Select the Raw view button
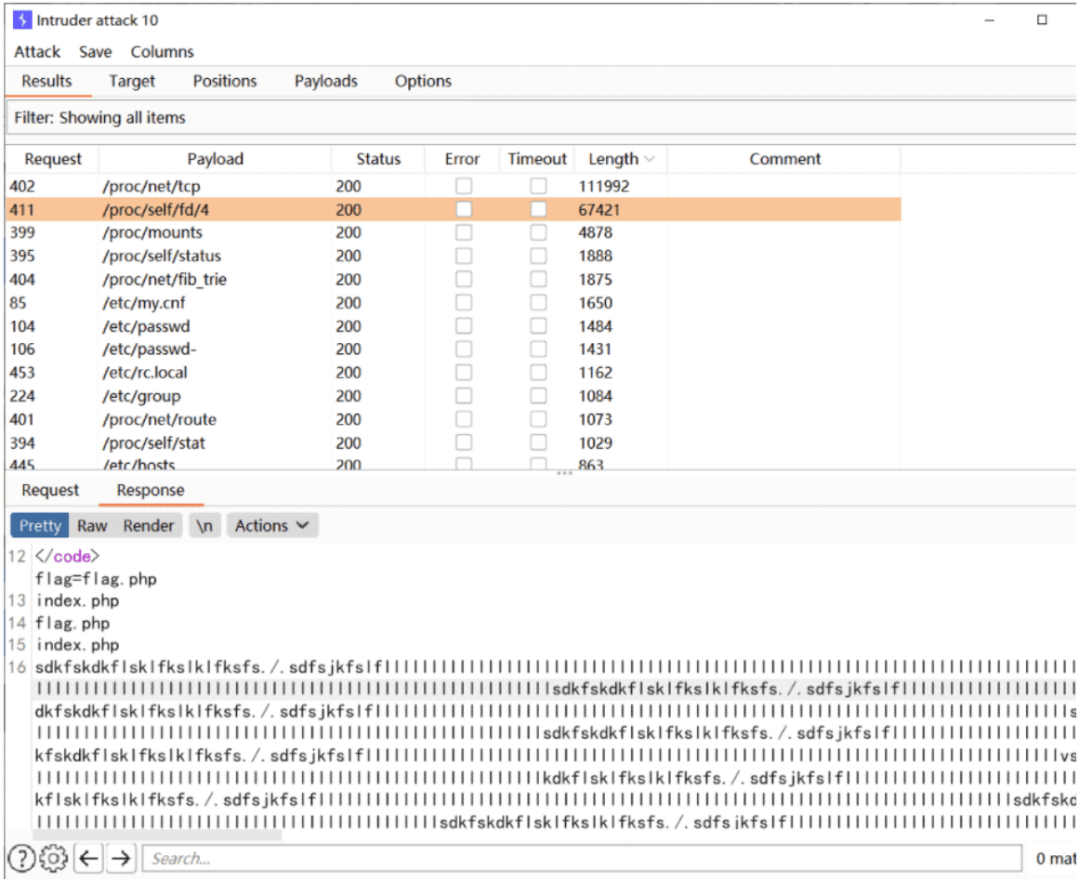Screen dimensions: 1080x882 tap(92, 525)
